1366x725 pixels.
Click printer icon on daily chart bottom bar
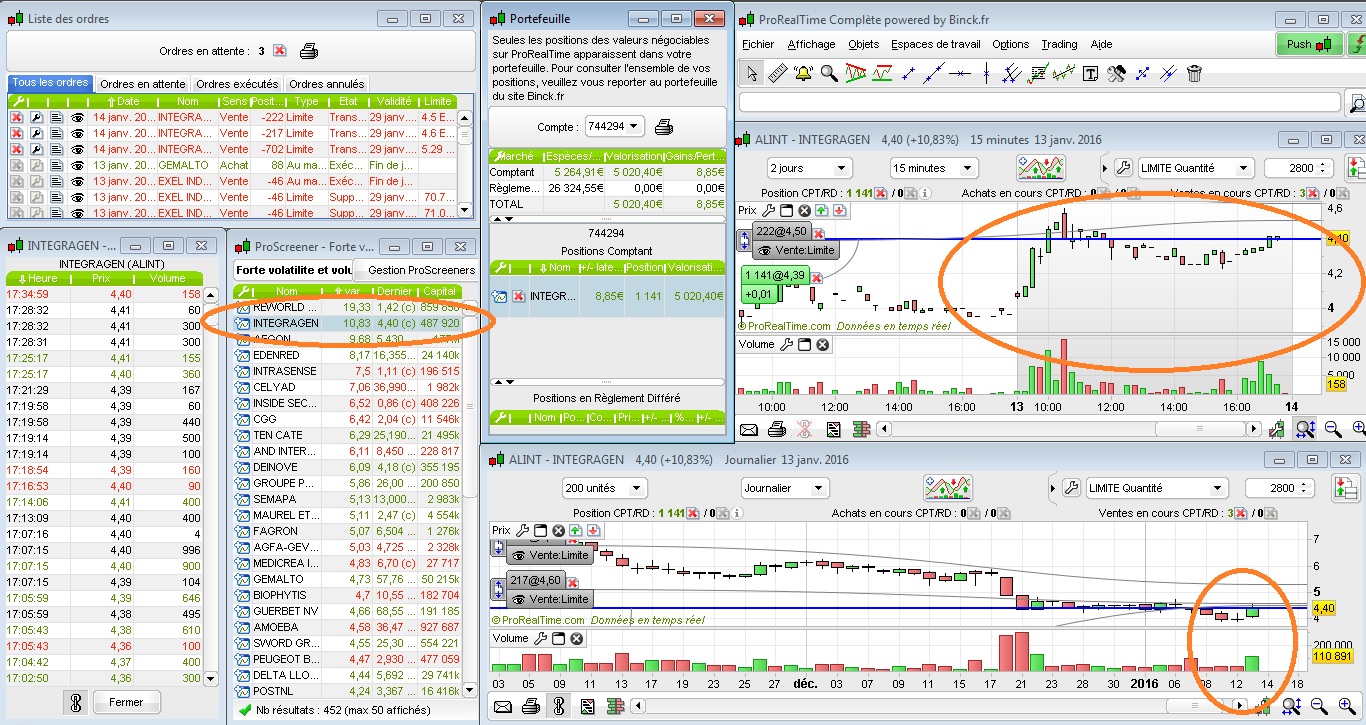530,707
